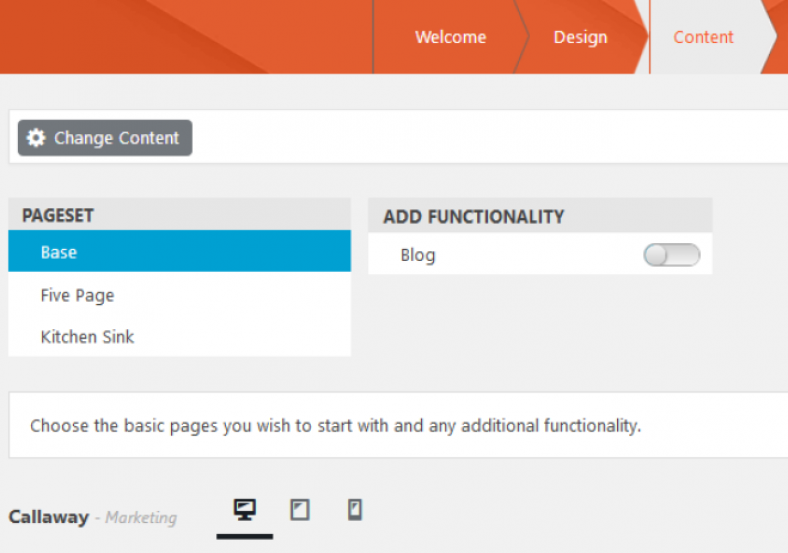Go to the Design step
The width and height of the screenshot is (788, 553).
tap(580, 37)
